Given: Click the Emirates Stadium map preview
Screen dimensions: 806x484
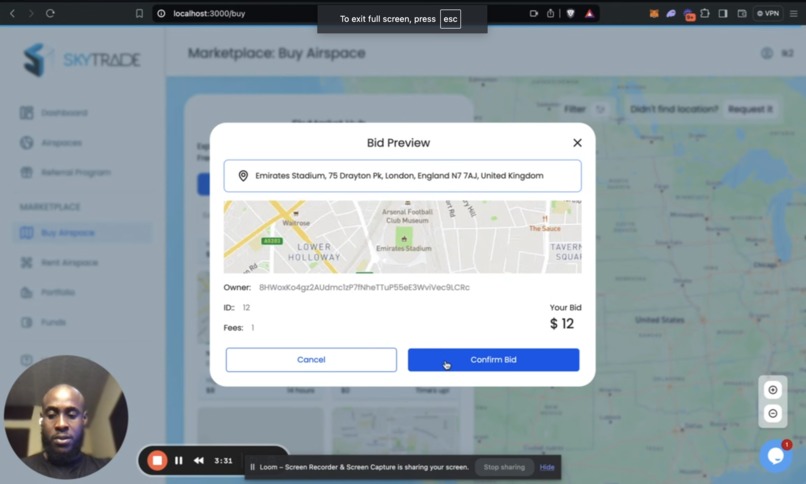Looking at the screenshot, I should pyautogui.click(x=402, y=237).
